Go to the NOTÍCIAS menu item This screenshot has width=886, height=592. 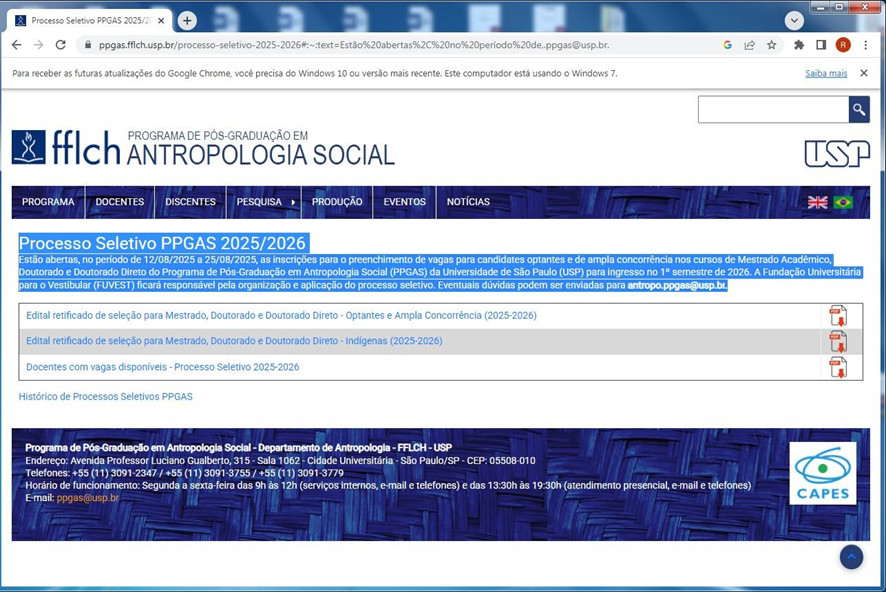pyautogui.click(x=468, y=202)
